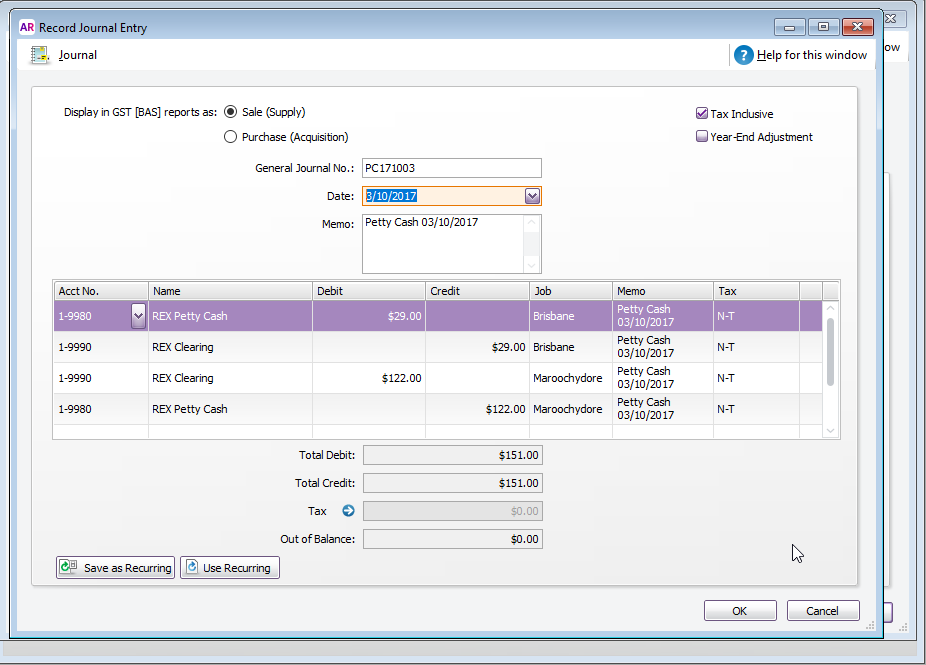Click REX Petty Cash in the $122.00 credit row

[x=190, y=409]
